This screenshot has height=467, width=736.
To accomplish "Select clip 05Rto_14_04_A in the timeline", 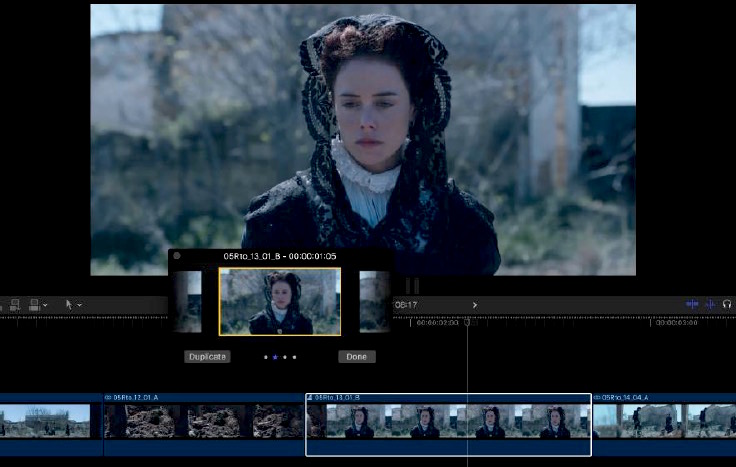I will pos(664,424).
